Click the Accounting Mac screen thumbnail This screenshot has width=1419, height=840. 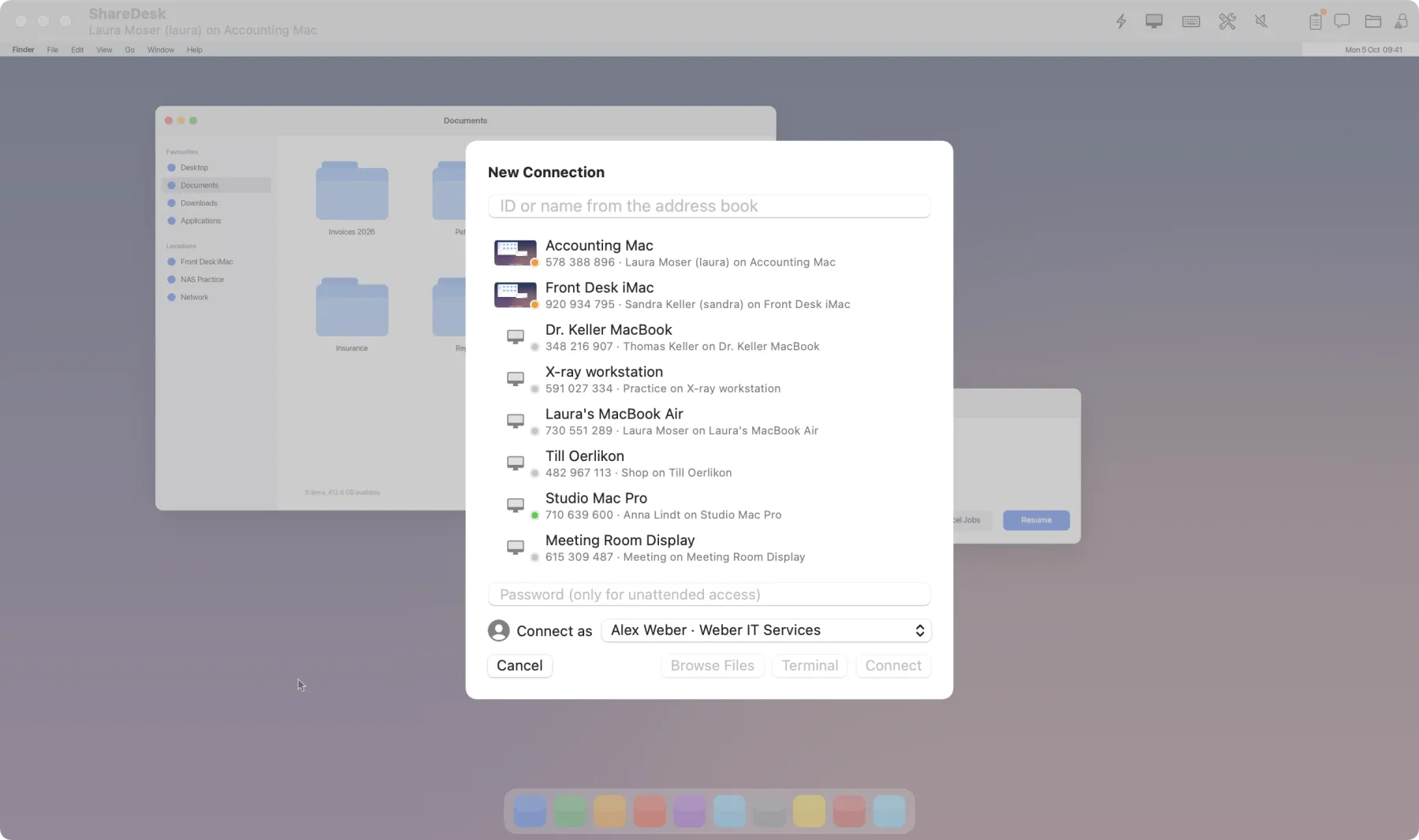point(516,253)
